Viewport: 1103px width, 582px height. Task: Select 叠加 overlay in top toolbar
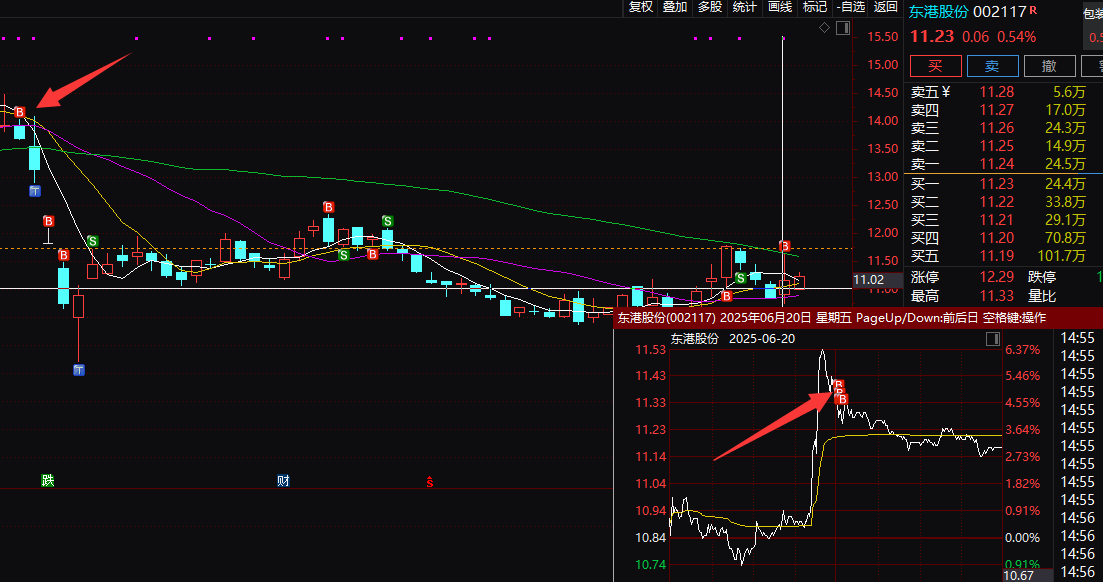675,7
